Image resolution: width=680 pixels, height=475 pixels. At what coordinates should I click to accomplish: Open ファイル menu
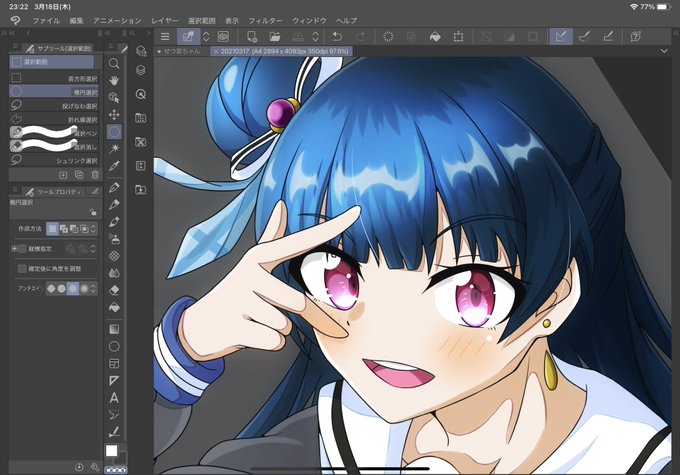point(46,20)
